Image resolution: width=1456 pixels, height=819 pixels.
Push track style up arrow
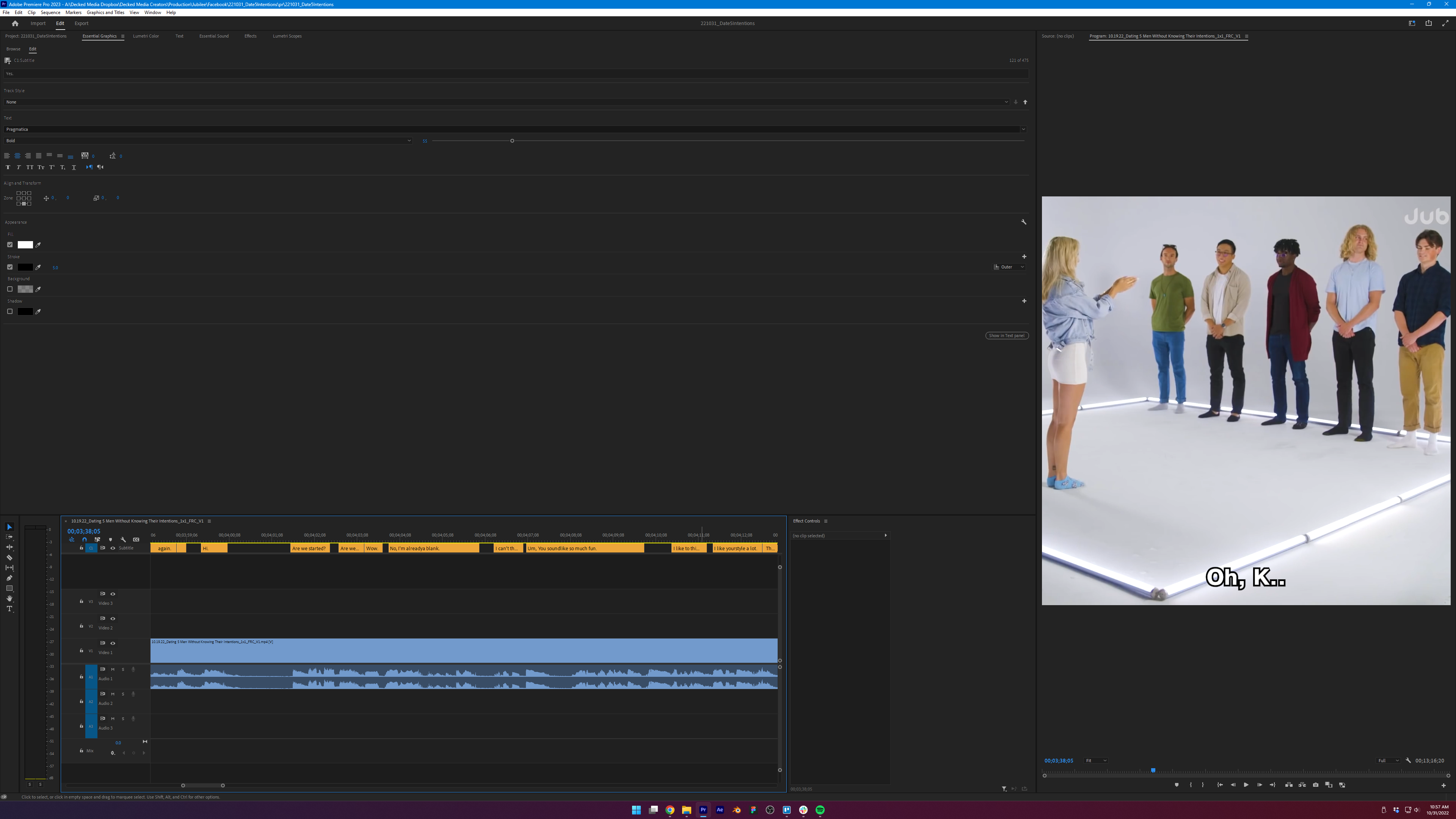(1025, 102)
